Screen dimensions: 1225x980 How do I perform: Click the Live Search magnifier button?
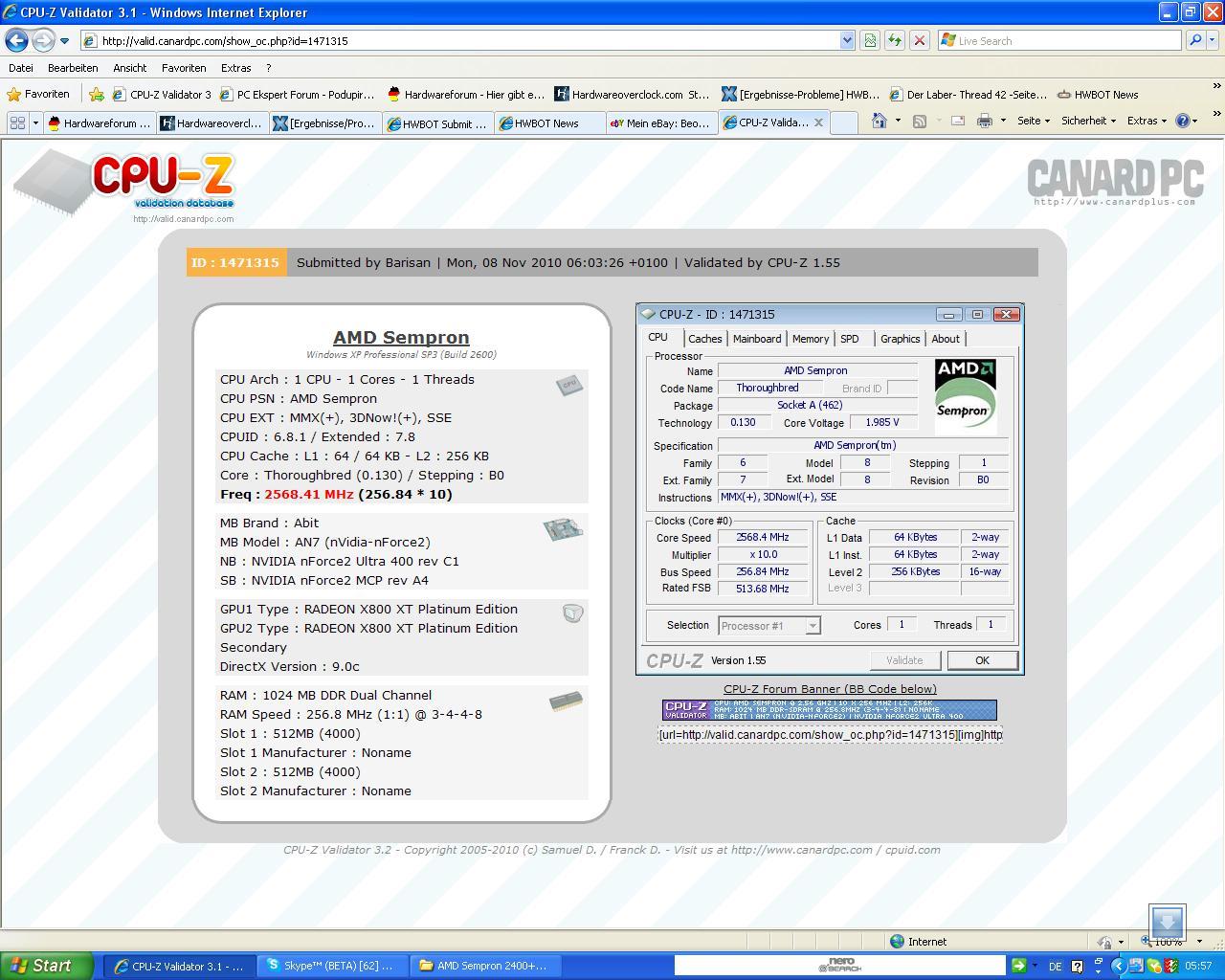tap(1194, 40)
